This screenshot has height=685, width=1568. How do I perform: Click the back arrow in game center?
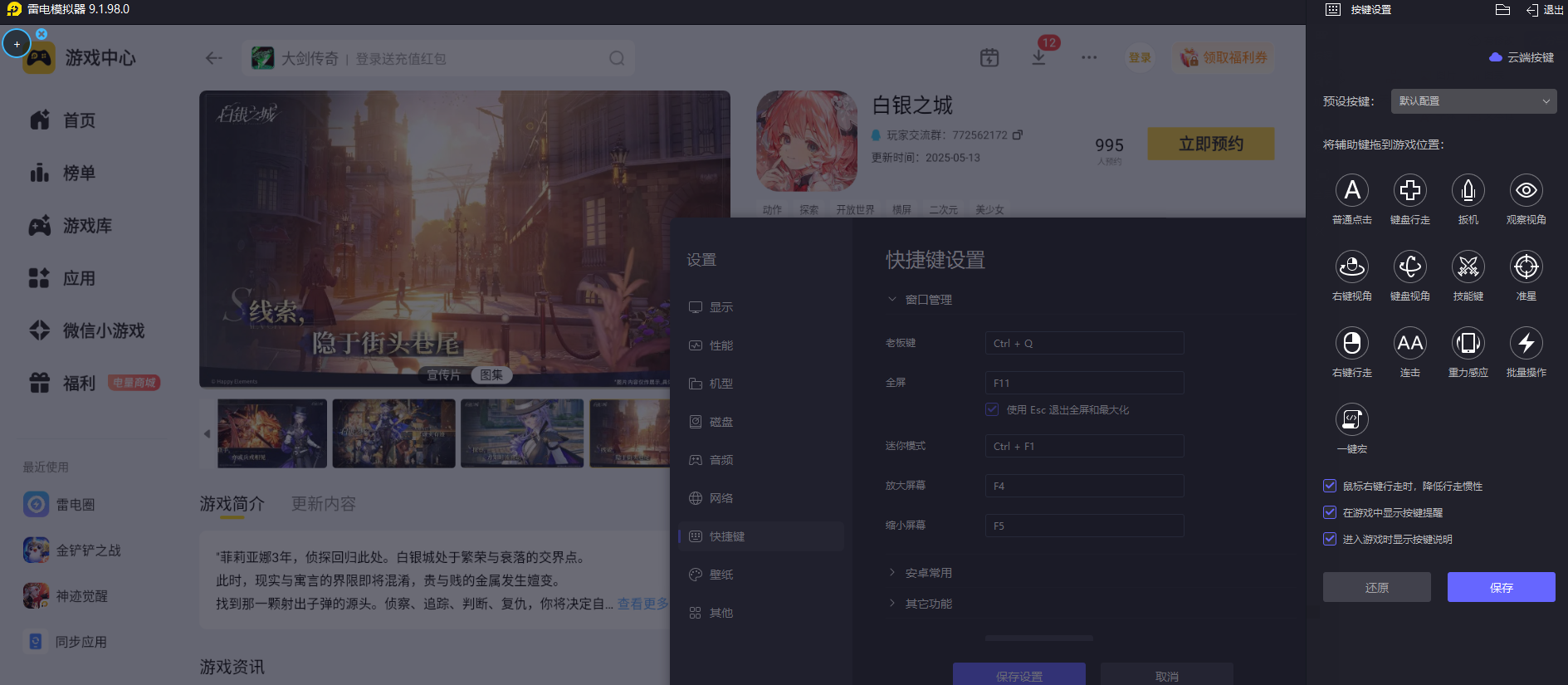pyautogui.click(x=214, y=58)
